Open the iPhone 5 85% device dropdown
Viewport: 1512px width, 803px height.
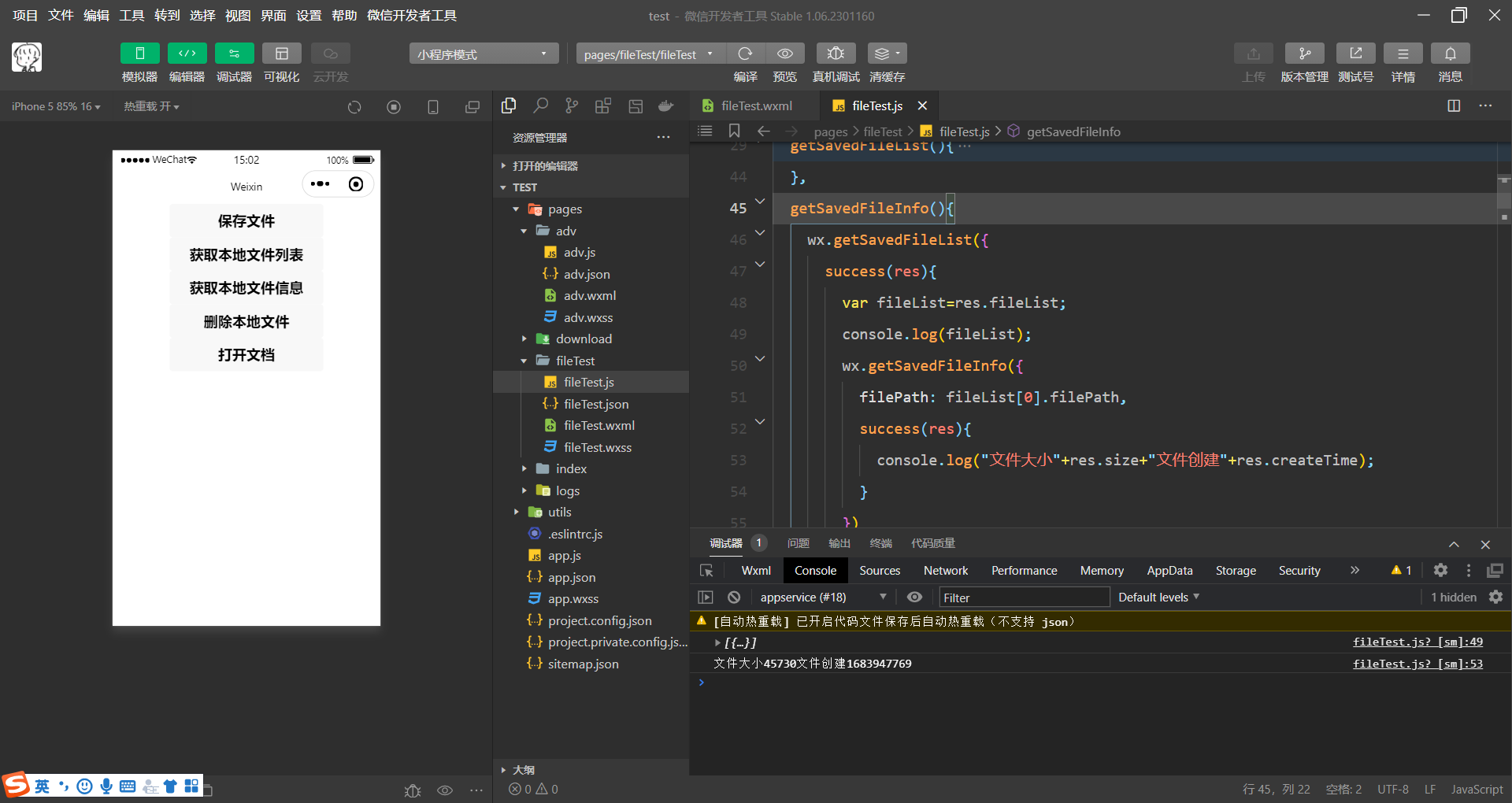56,106
